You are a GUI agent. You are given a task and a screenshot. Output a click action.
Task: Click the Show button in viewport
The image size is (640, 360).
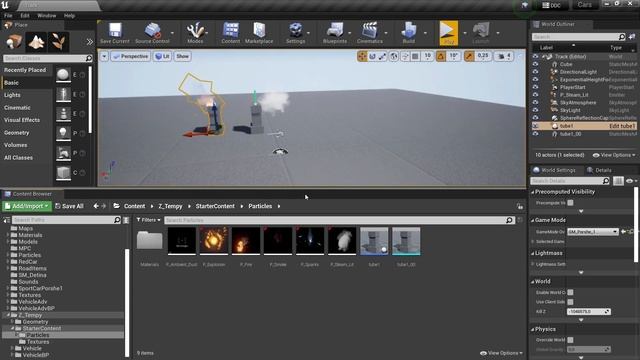click(x=182, y=56)
